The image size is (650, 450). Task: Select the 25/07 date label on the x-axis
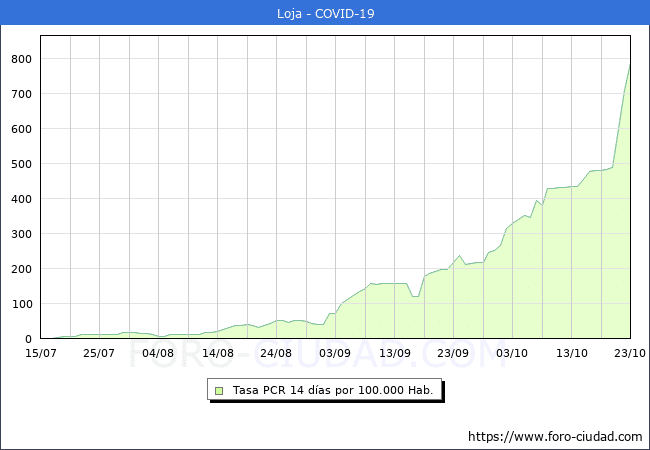pyautogui.click(x=99, y=353)
